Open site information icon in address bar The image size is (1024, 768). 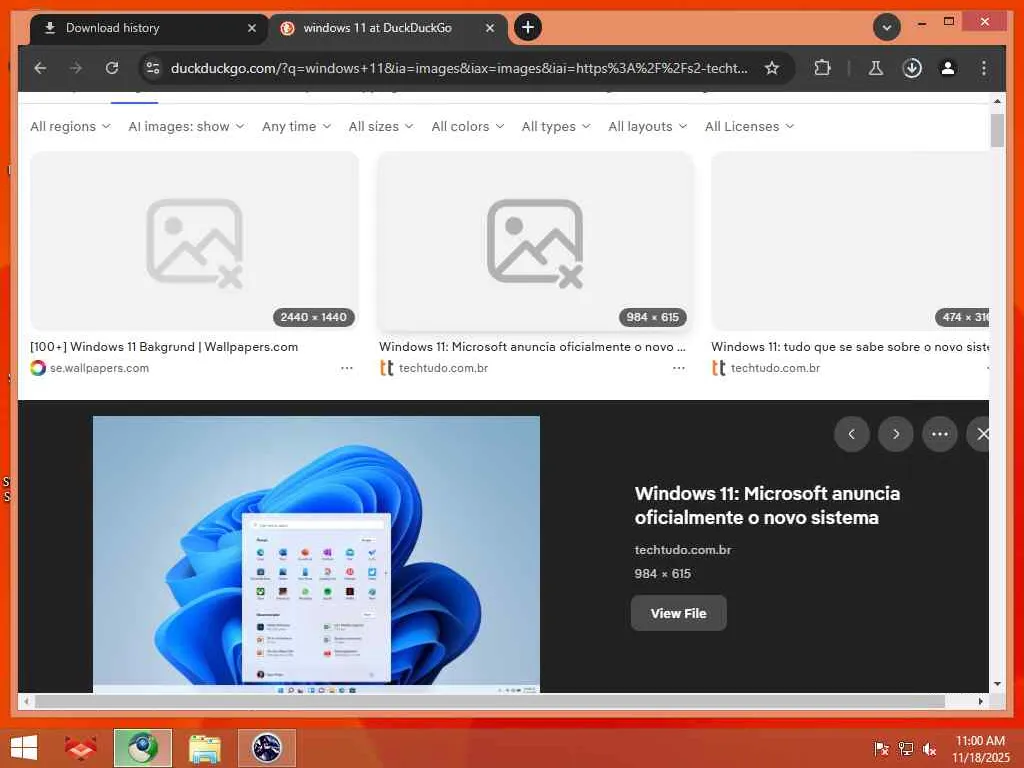pos(153,68)
